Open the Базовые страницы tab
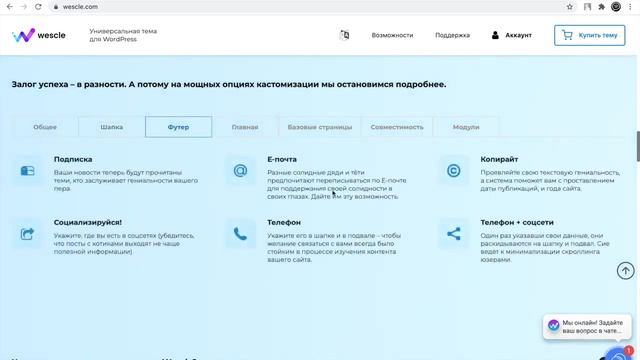 coord(320,127)
